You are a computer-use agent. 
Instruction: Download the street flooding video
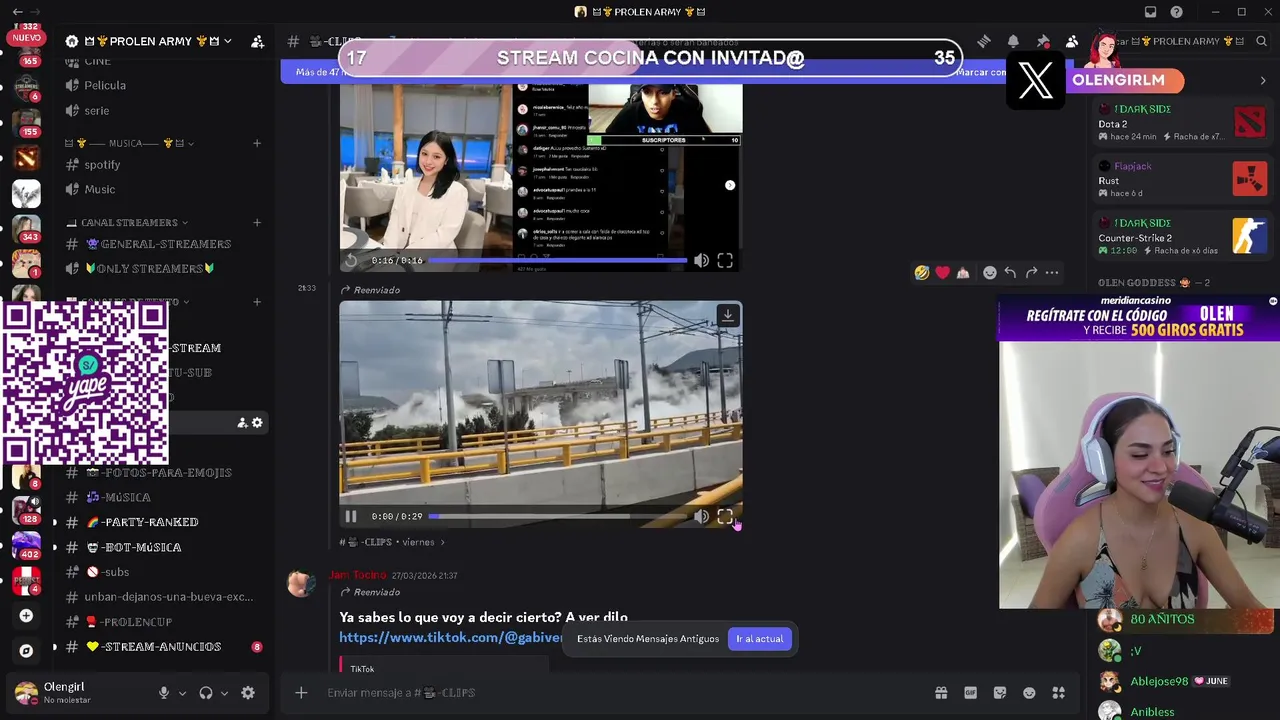tap(728, 315)
